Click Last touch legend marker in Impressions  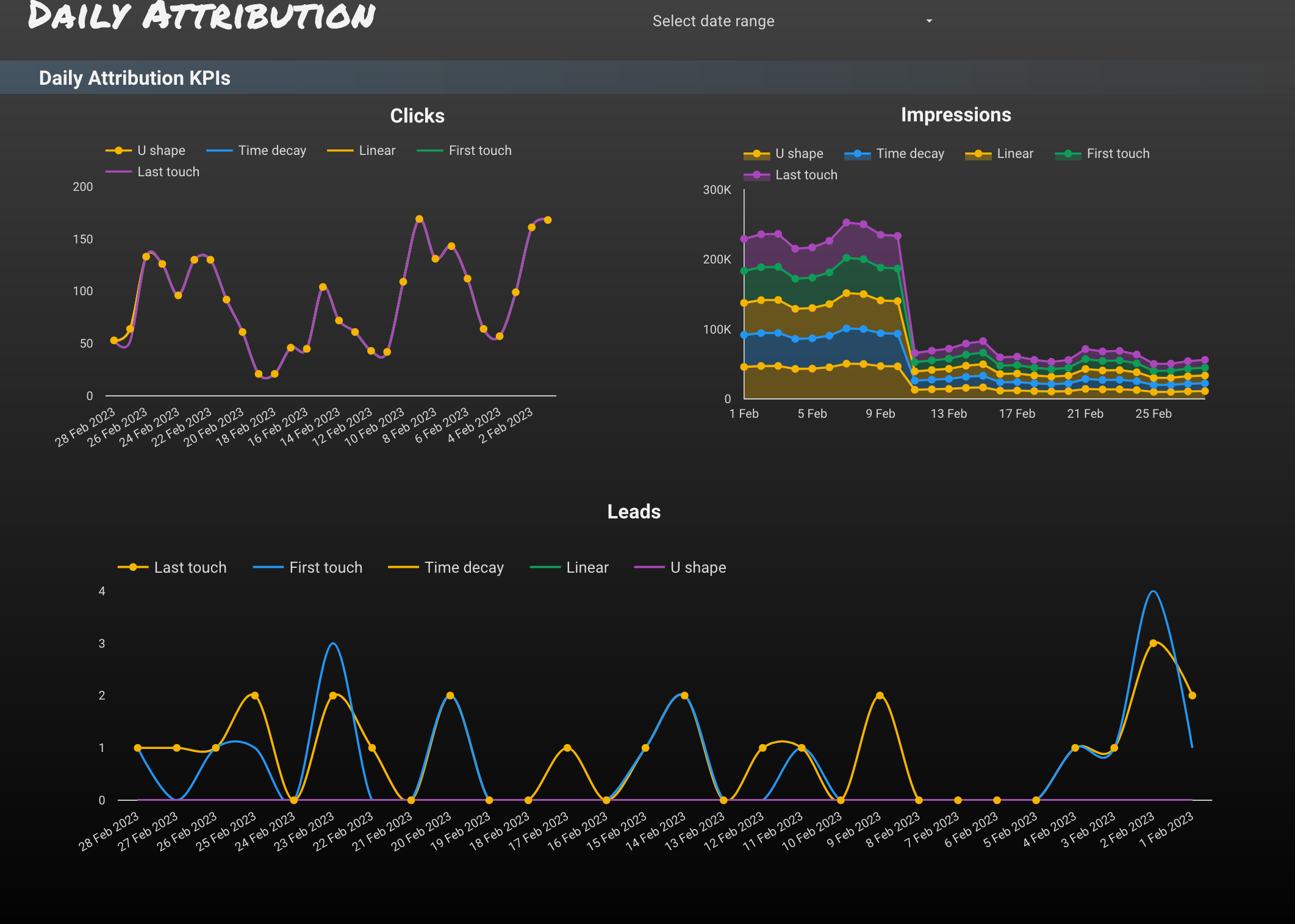(756, 176)
